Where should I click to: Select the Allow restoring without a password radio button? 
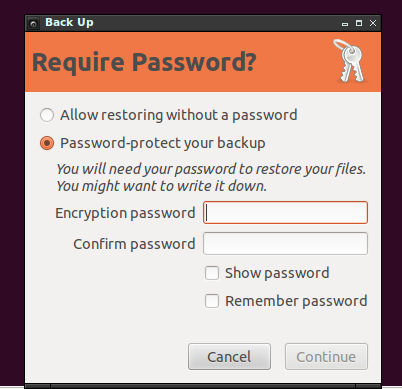tap(47, 115)
